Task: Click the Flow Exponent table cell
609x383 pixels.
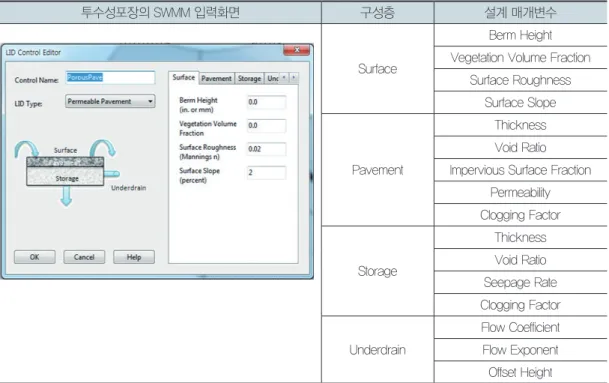Action: pos(520,350)
